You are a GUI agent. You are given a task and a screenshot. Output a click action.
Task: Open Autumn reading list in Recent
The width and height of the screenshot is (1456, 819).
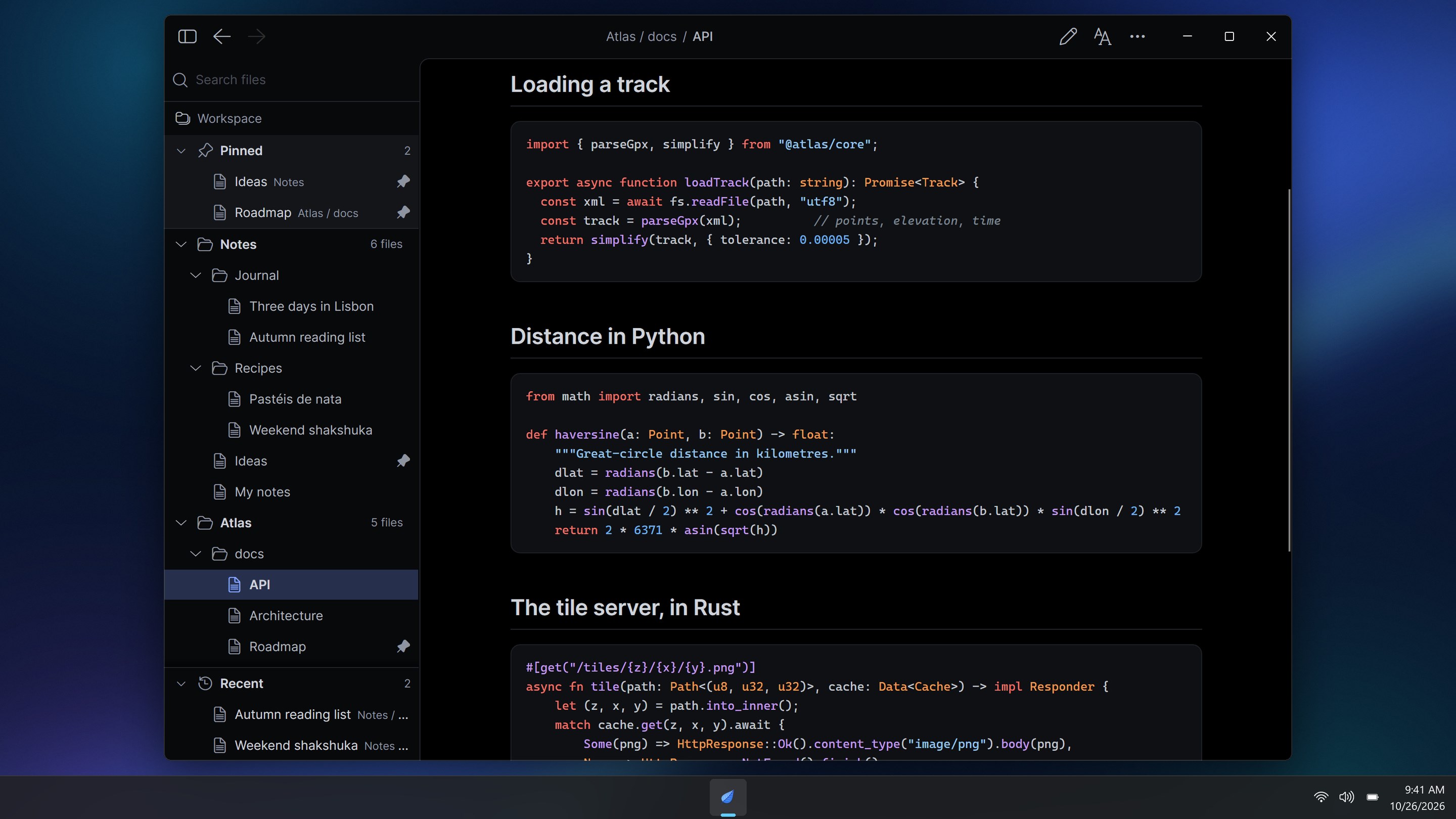click(x=292, y=714)
